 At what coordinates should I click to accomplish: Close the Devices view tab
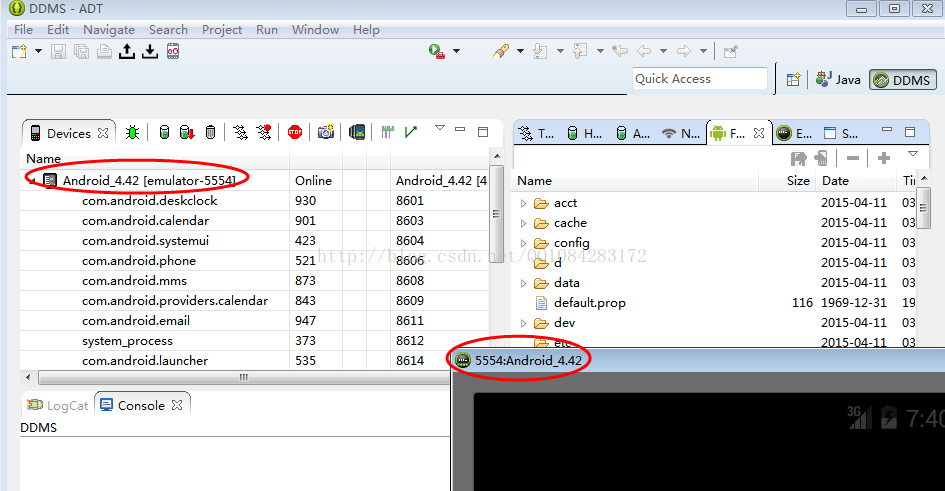[x=103, y=133]
